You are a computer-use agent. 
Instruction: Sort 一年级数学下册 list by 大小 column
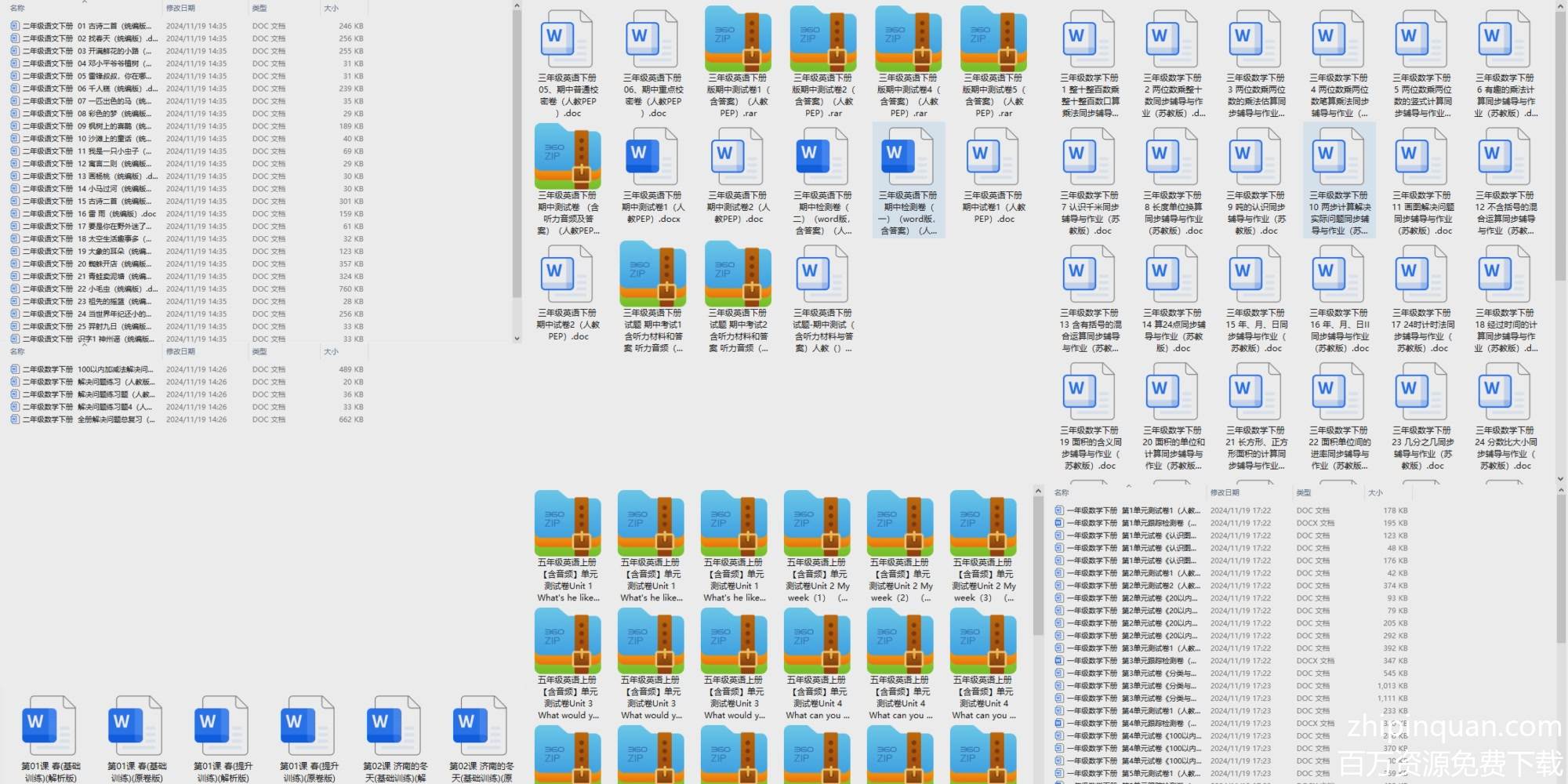pyautogui.click(x=1375, y=492)
